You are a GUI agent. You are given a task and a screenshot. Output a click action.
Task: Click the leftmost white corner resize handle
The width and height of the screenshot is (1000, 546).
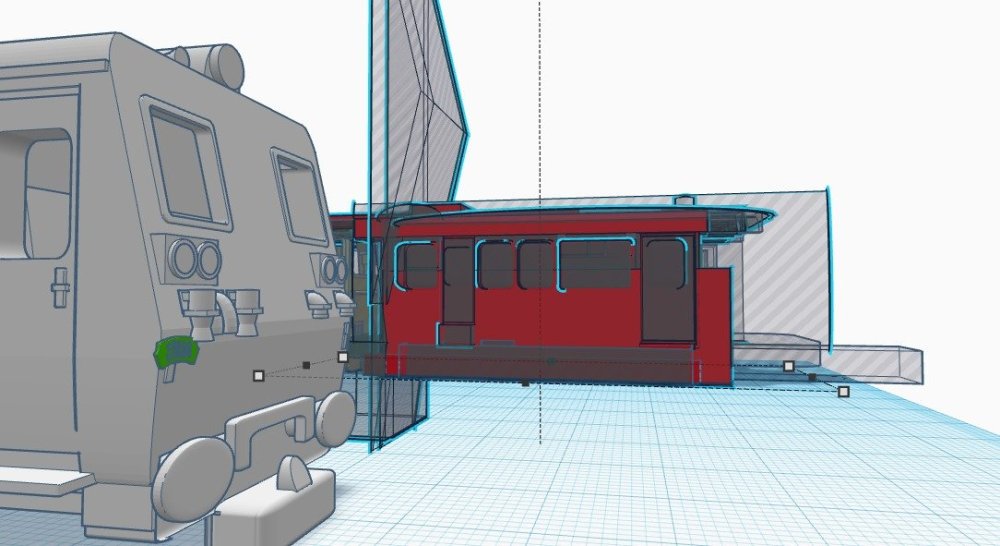(258, 376)
